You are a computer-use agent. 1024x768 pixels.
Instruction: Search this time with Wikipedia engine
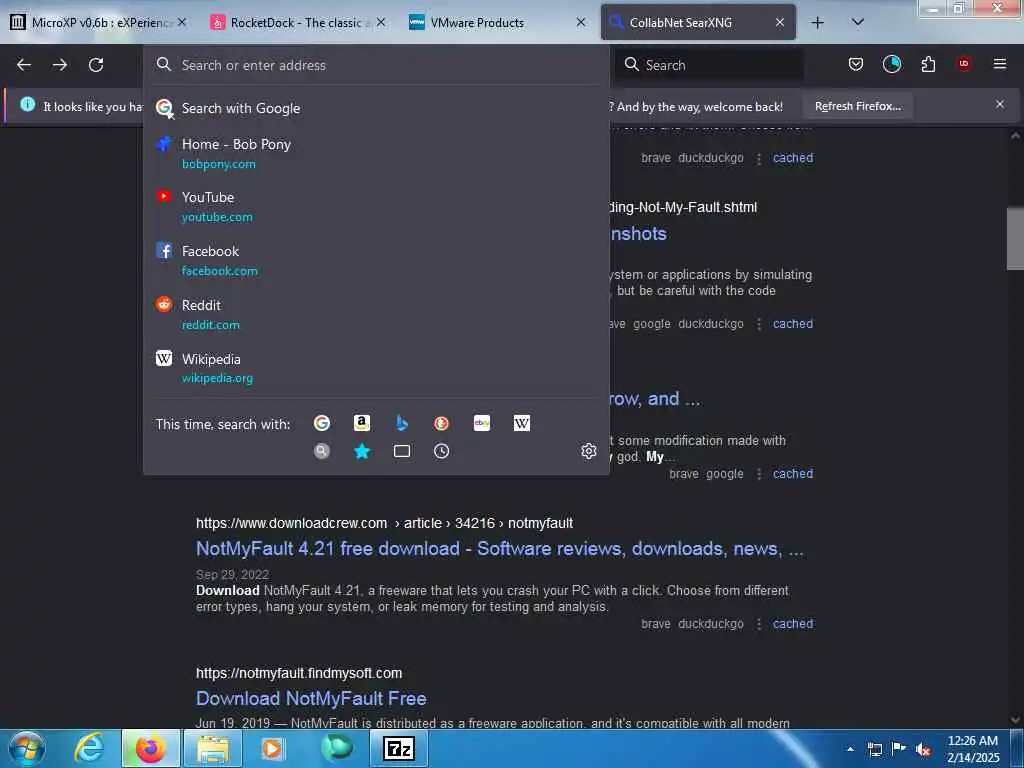tap(522, 423)
